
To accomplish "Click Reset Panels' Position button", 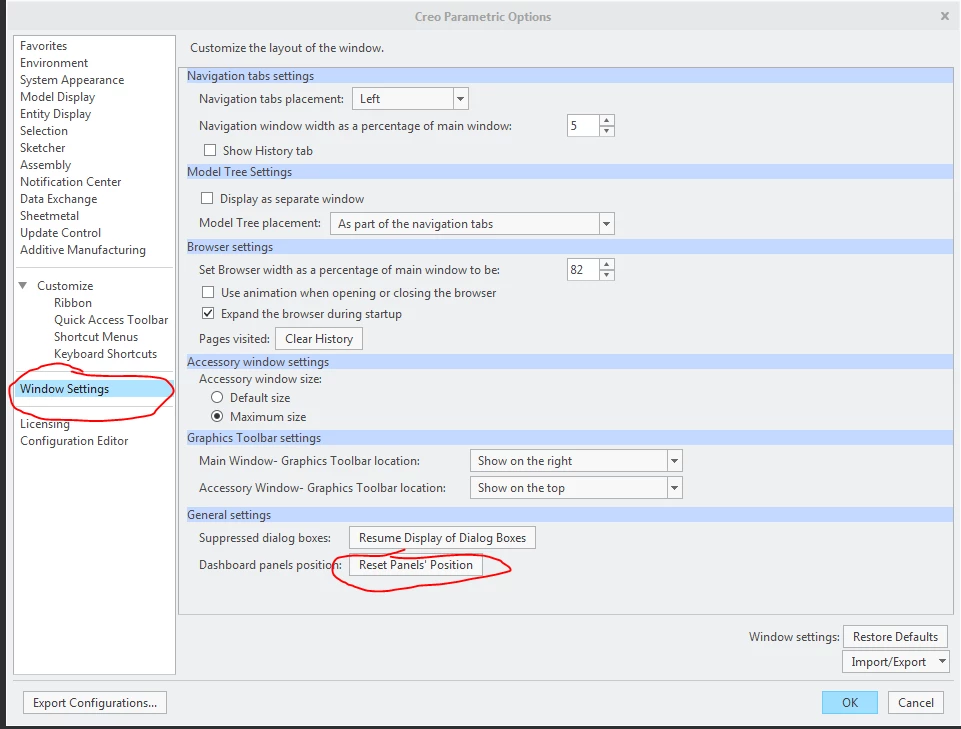I will 416,565.
